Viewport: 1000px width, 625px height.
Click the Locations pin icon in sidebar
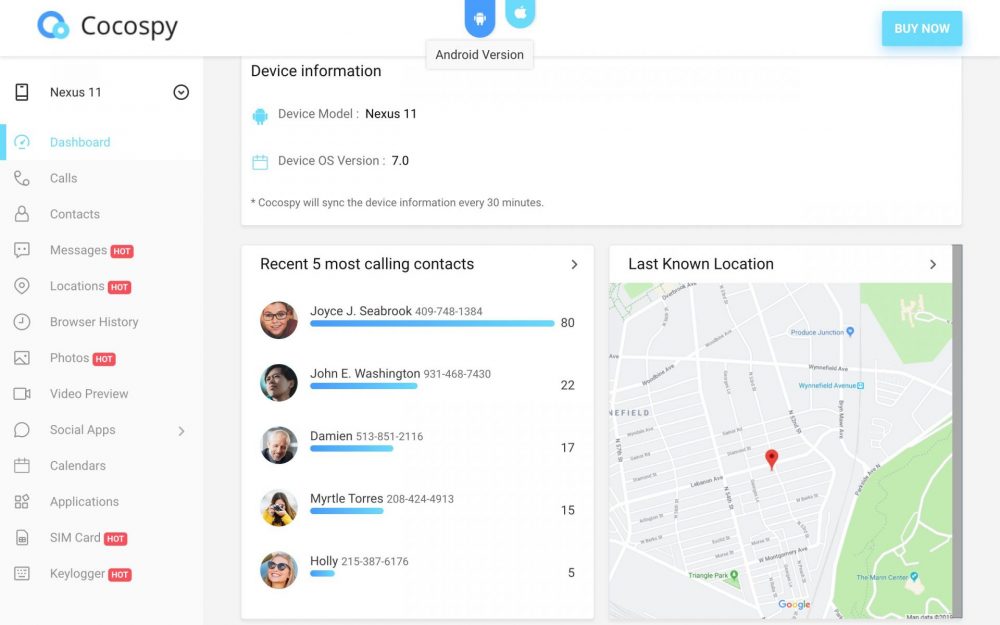[x=22, y=286]
